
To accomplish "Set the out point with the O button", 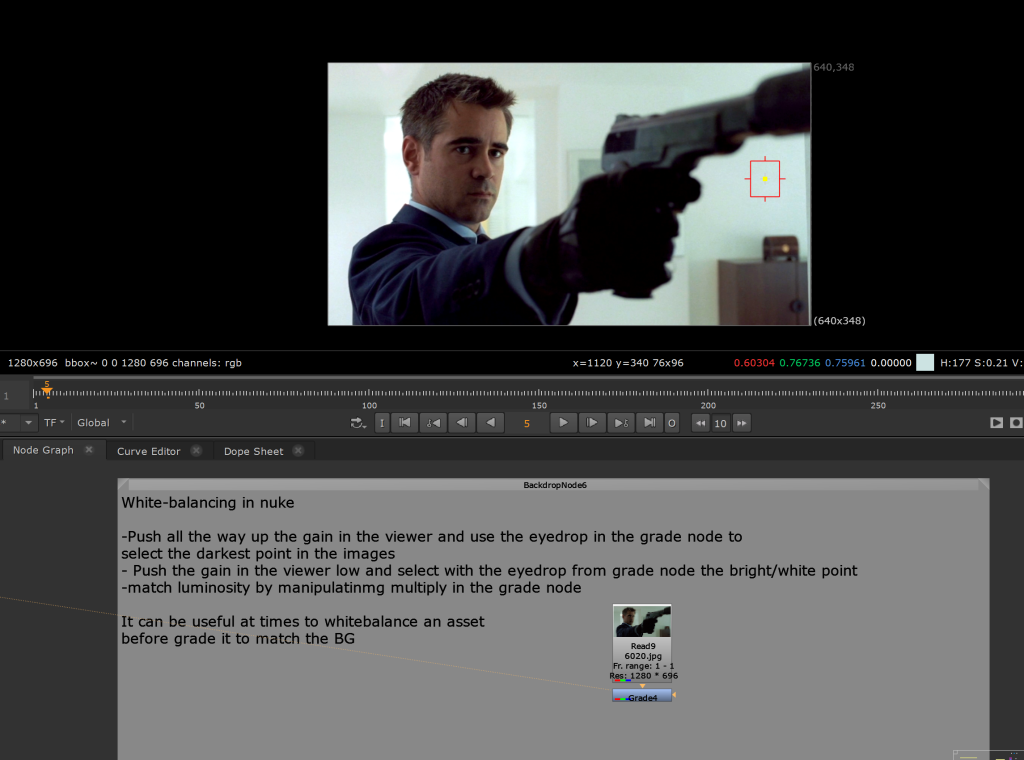I will coord(671,423).
